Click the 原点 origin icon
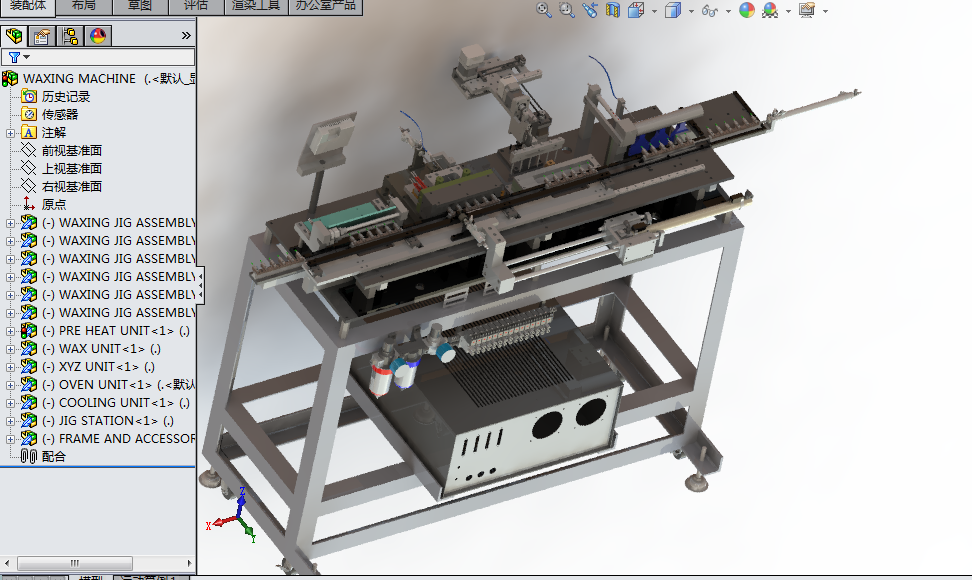The image size is (972, 580). [29, 204]
